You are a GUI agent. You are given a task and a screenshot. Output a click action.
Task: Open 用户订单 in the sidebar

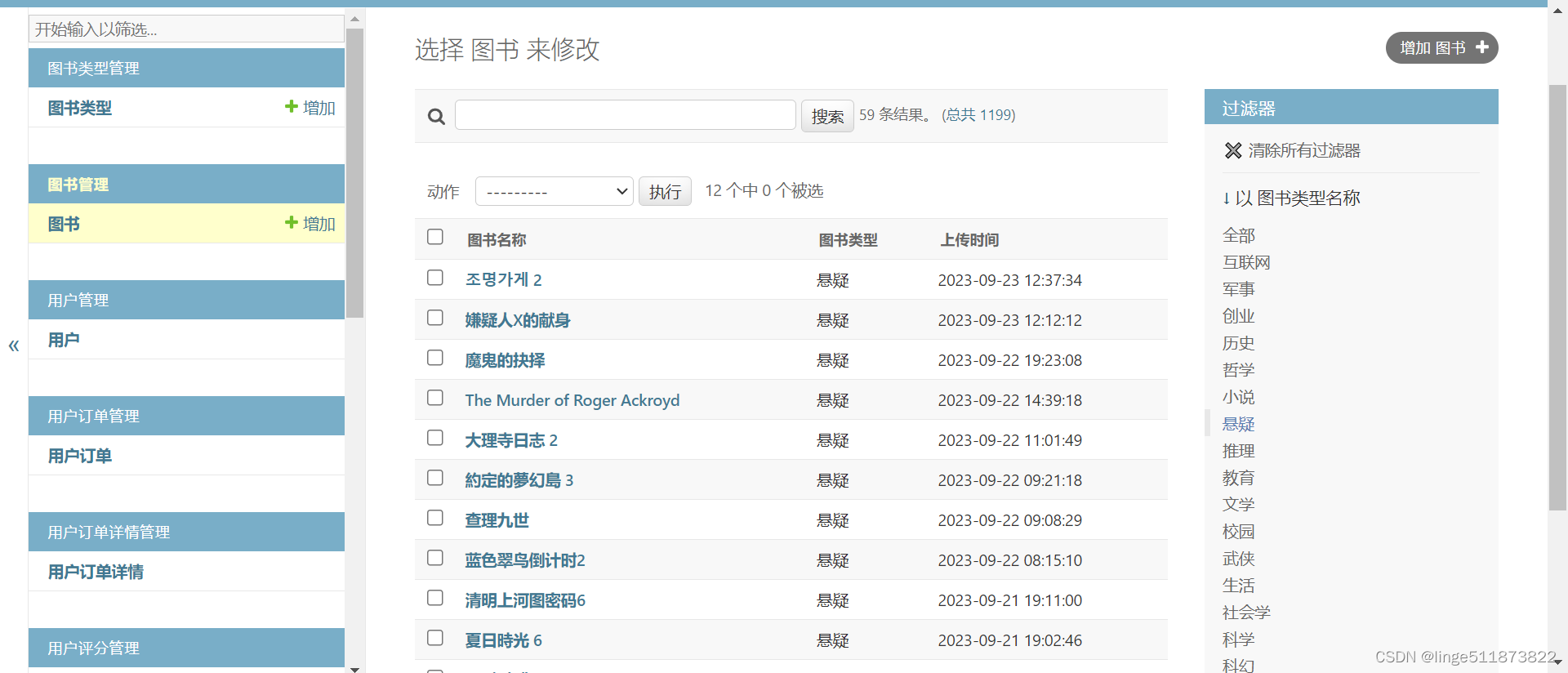point(80,456)
